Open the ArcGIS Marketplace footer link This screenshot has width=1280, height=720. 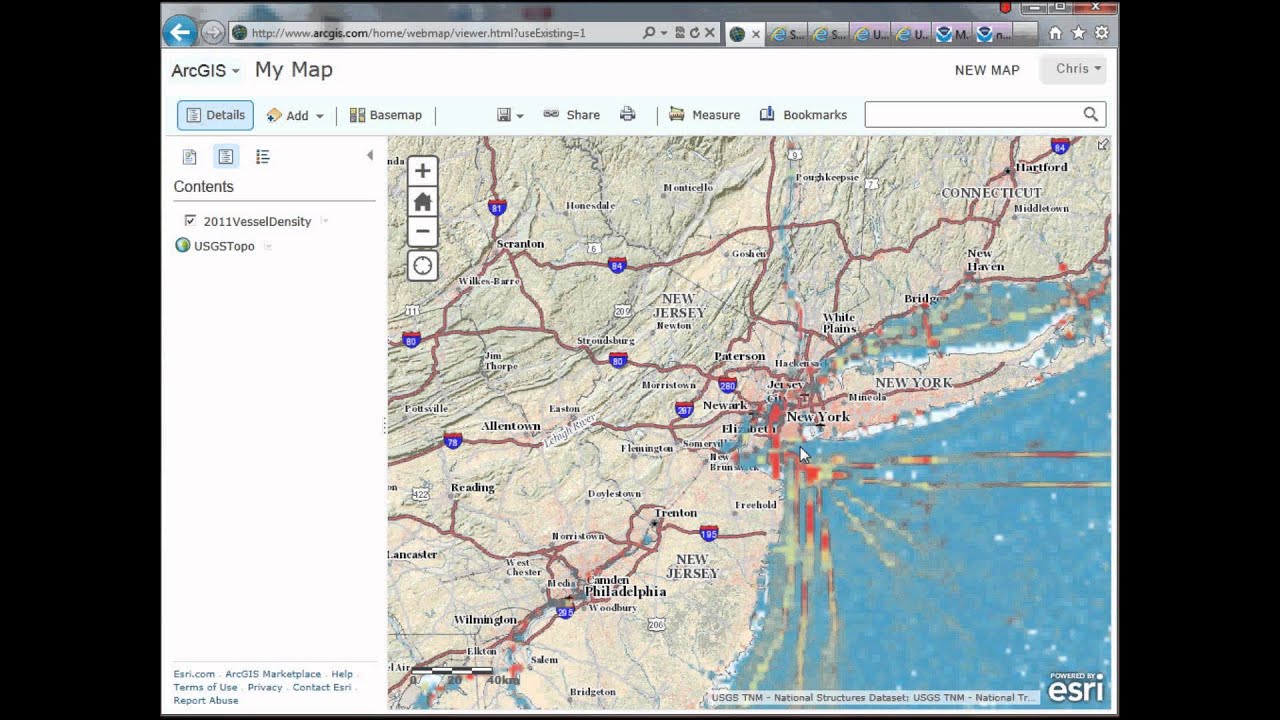pos(273,674)
